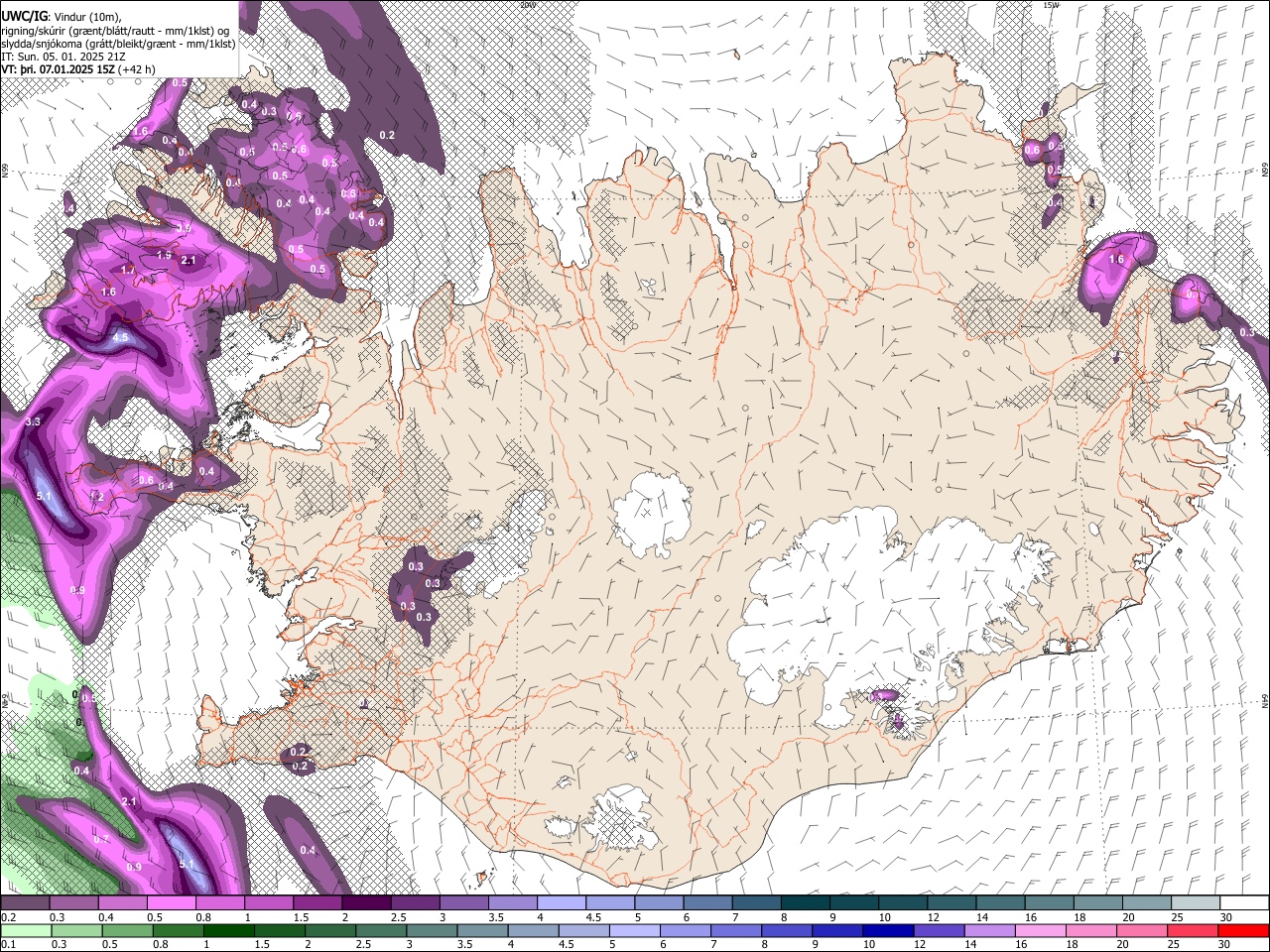This screenshot has width=1270, height=952.
Task: Click the '4.5' precipitation value on the map
Action: point(120,337)
